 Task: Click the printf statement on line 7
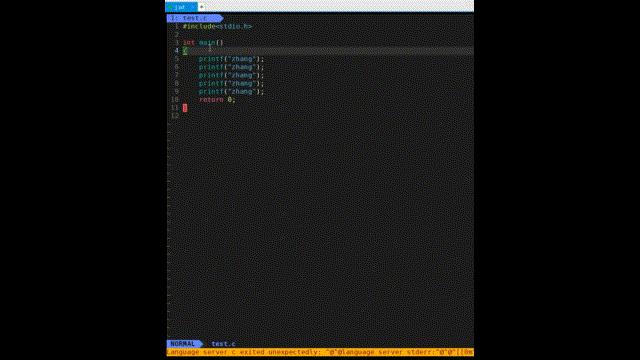(231, 75)
